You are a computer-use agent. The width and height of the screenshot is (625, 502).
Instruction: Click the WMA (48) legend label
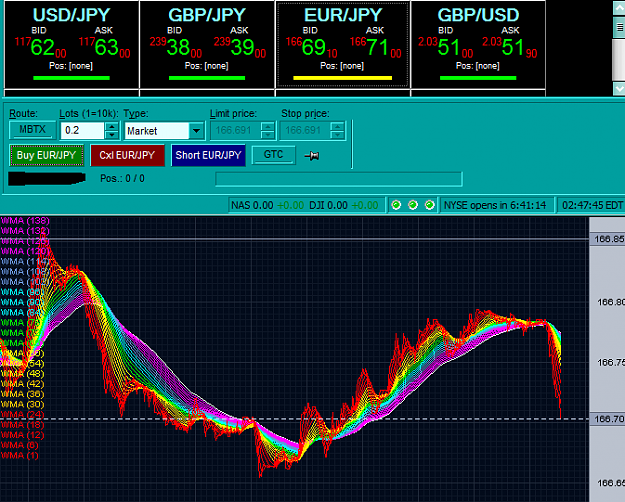[22, 374]
